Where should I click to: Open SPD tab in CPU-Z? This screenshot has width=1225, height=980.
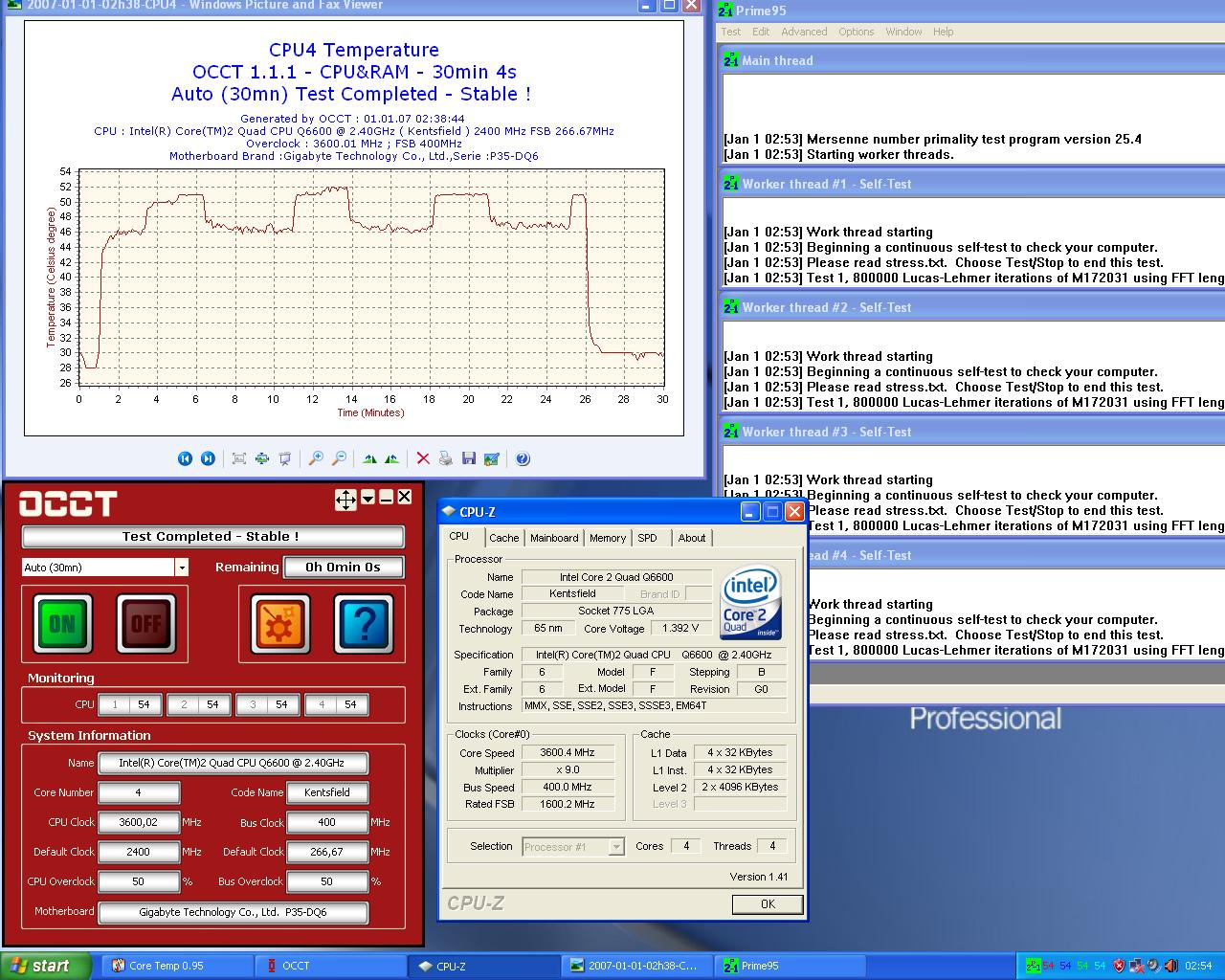click(x=648, y=538)
